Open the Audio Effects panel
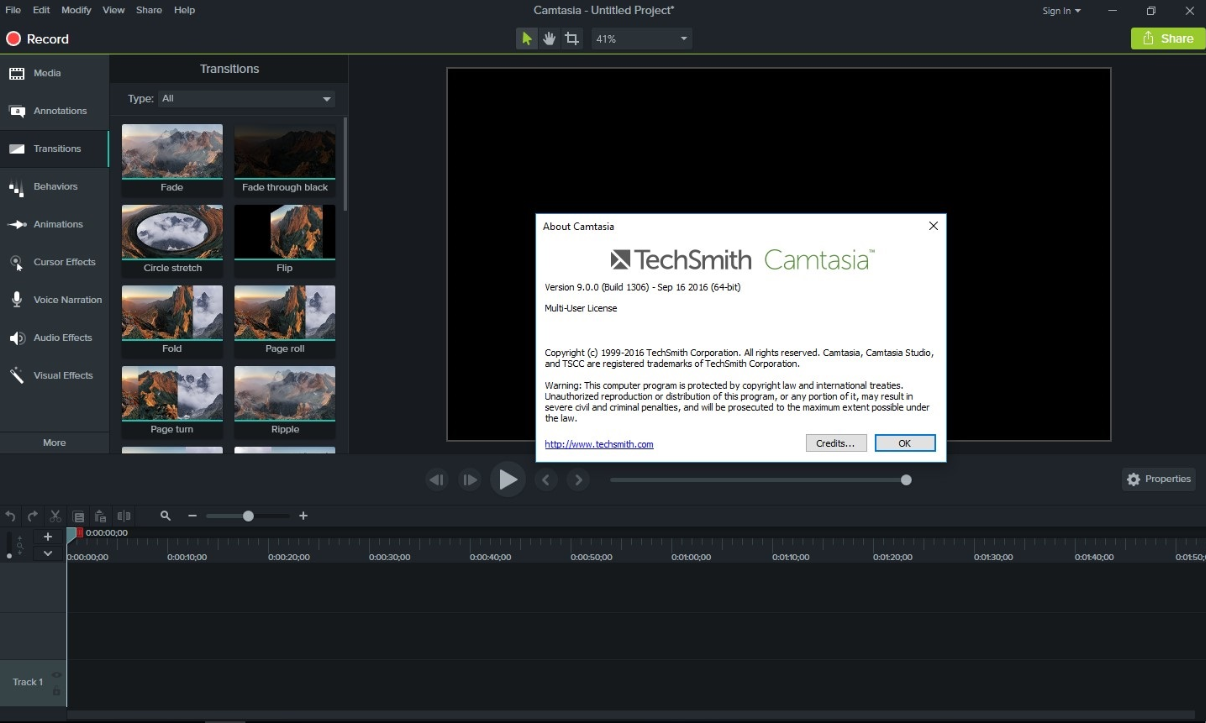This screenshot has width=1206, height=723. tap(54, 338)
